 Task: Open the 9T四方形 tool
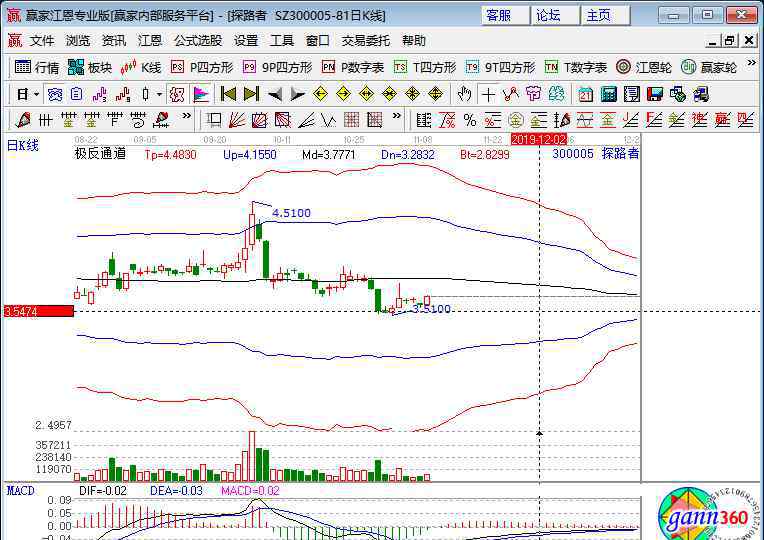500,67
